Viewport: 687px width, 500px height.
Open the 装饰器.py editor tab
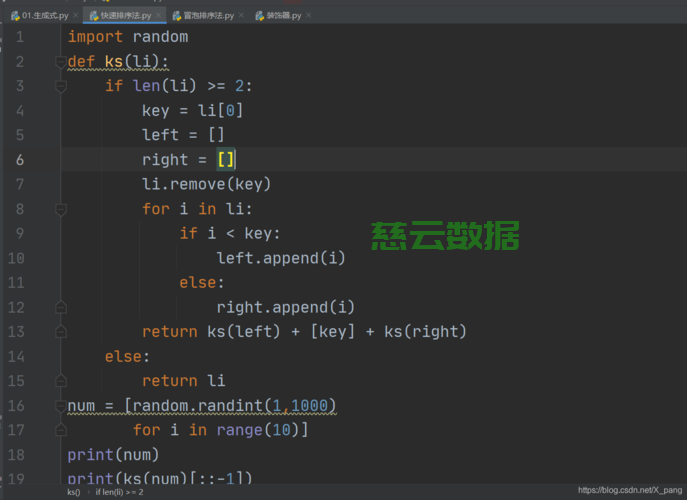[284, 16]
